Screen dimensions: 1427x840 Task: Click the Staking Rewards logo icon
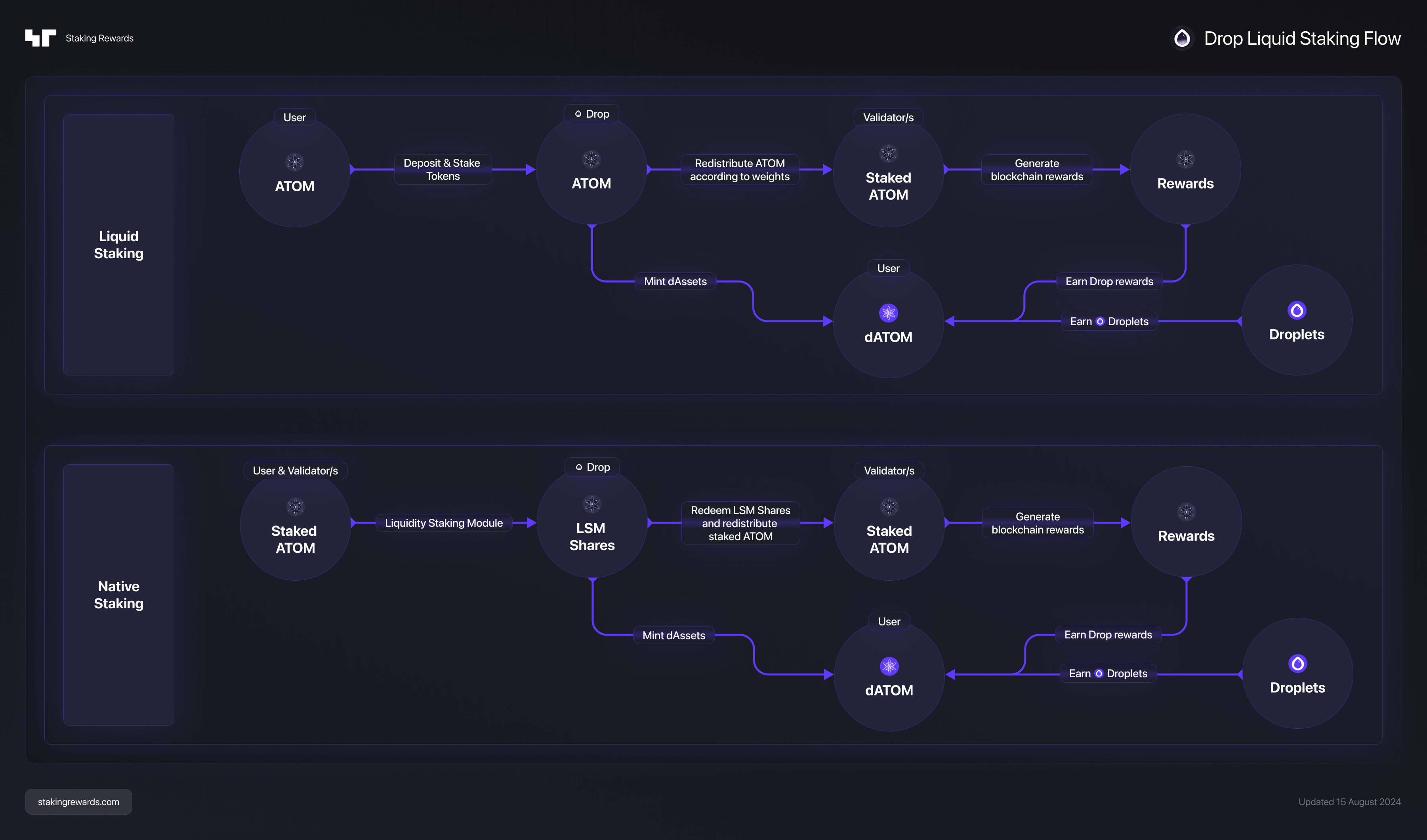41,38
